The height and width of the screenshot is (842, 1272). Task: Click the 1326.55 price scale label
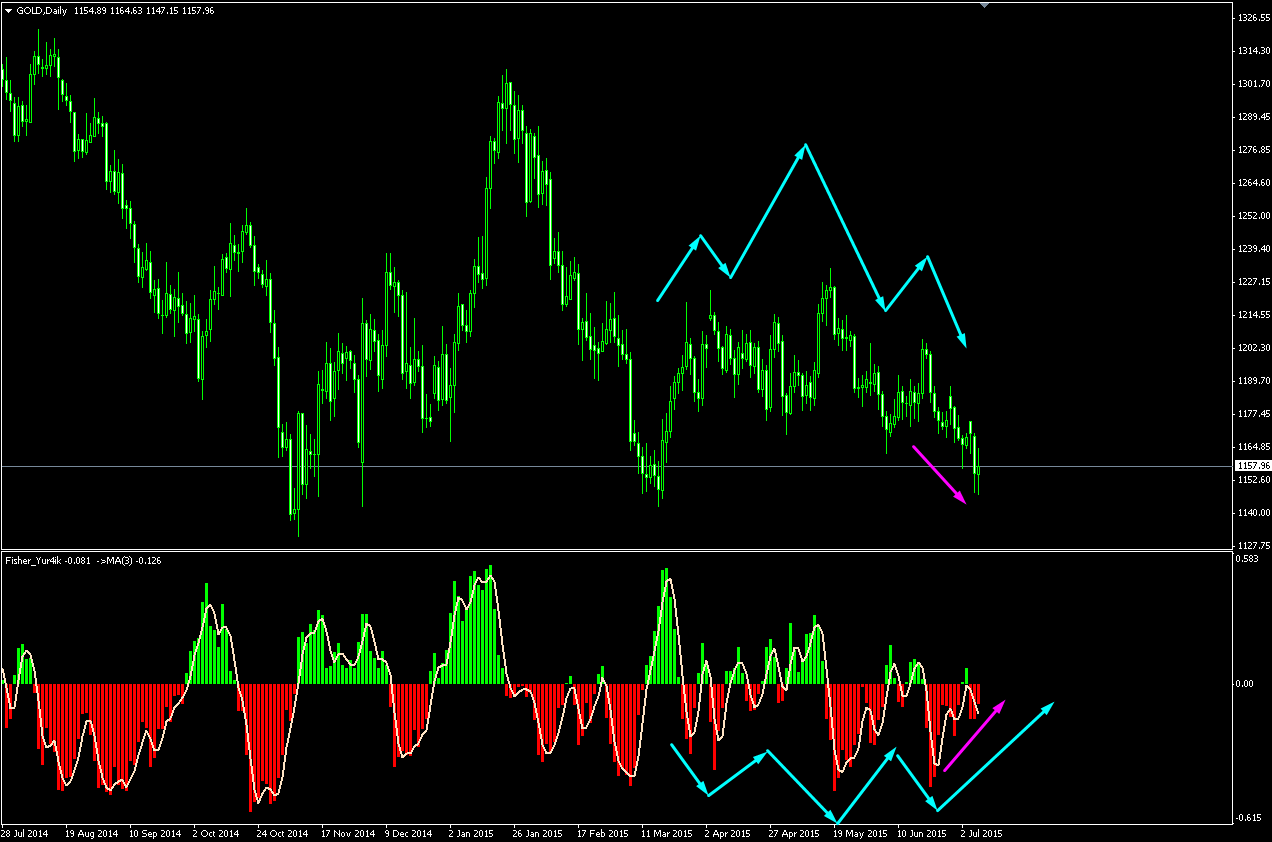click(x=1252, y=18)
